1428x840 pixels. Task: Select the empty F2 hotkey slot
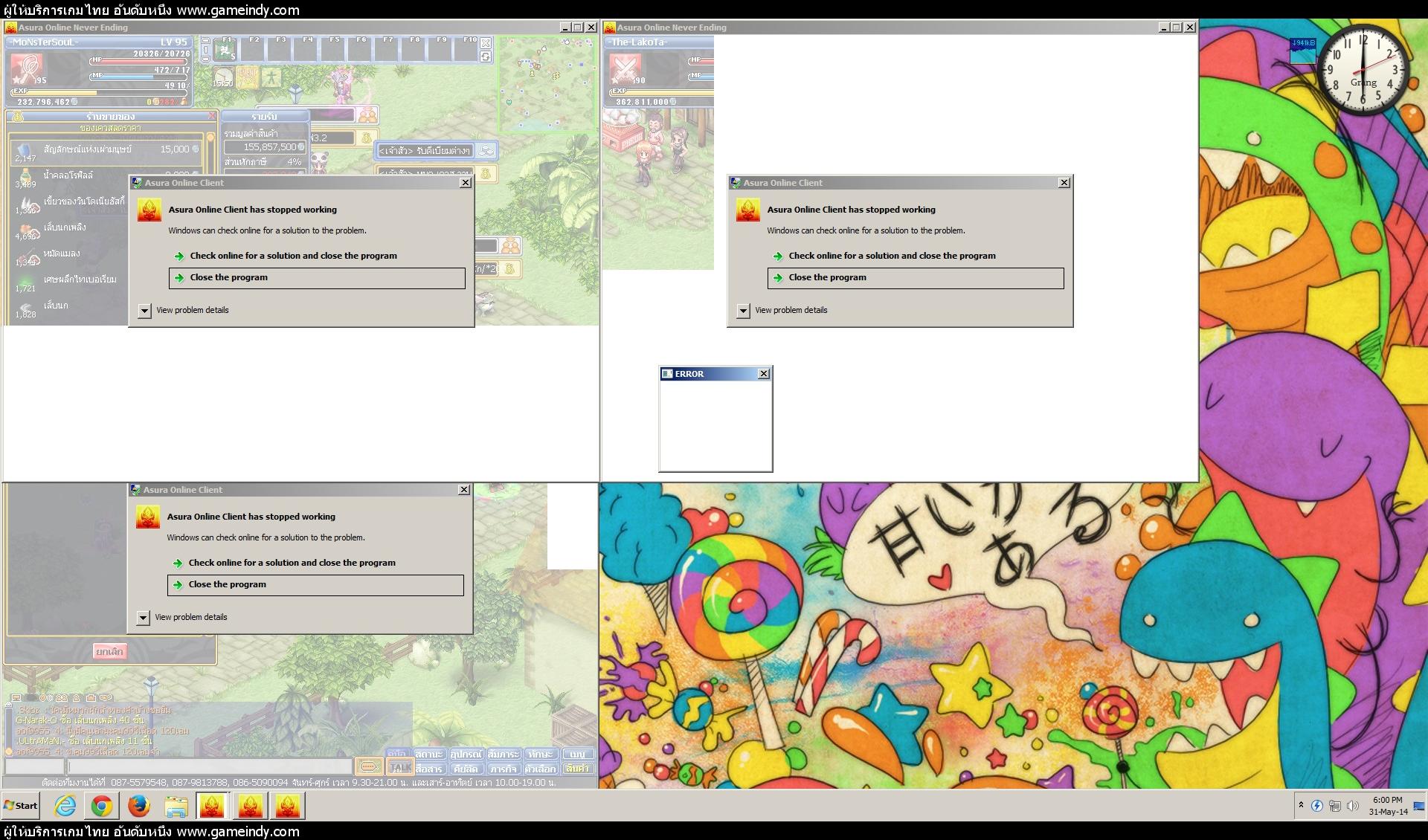point(253,51)
